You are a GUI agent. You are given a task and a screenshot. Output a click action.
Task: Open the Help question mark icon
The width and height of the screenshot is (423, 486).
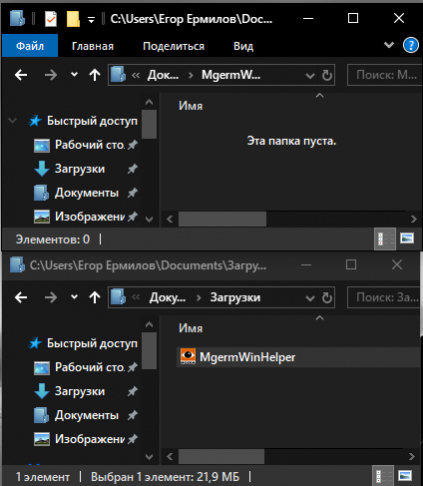click(x=411, y=45)
